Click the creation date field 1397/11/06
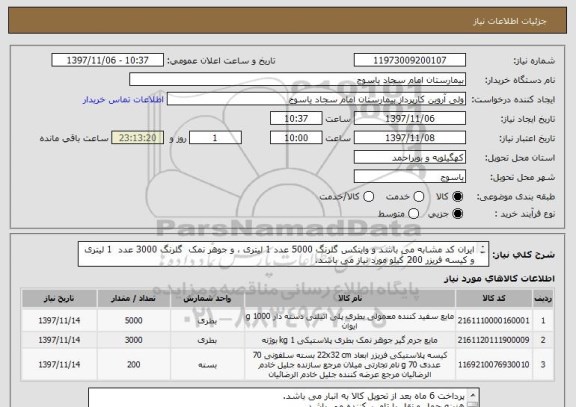 pos(410,119)
